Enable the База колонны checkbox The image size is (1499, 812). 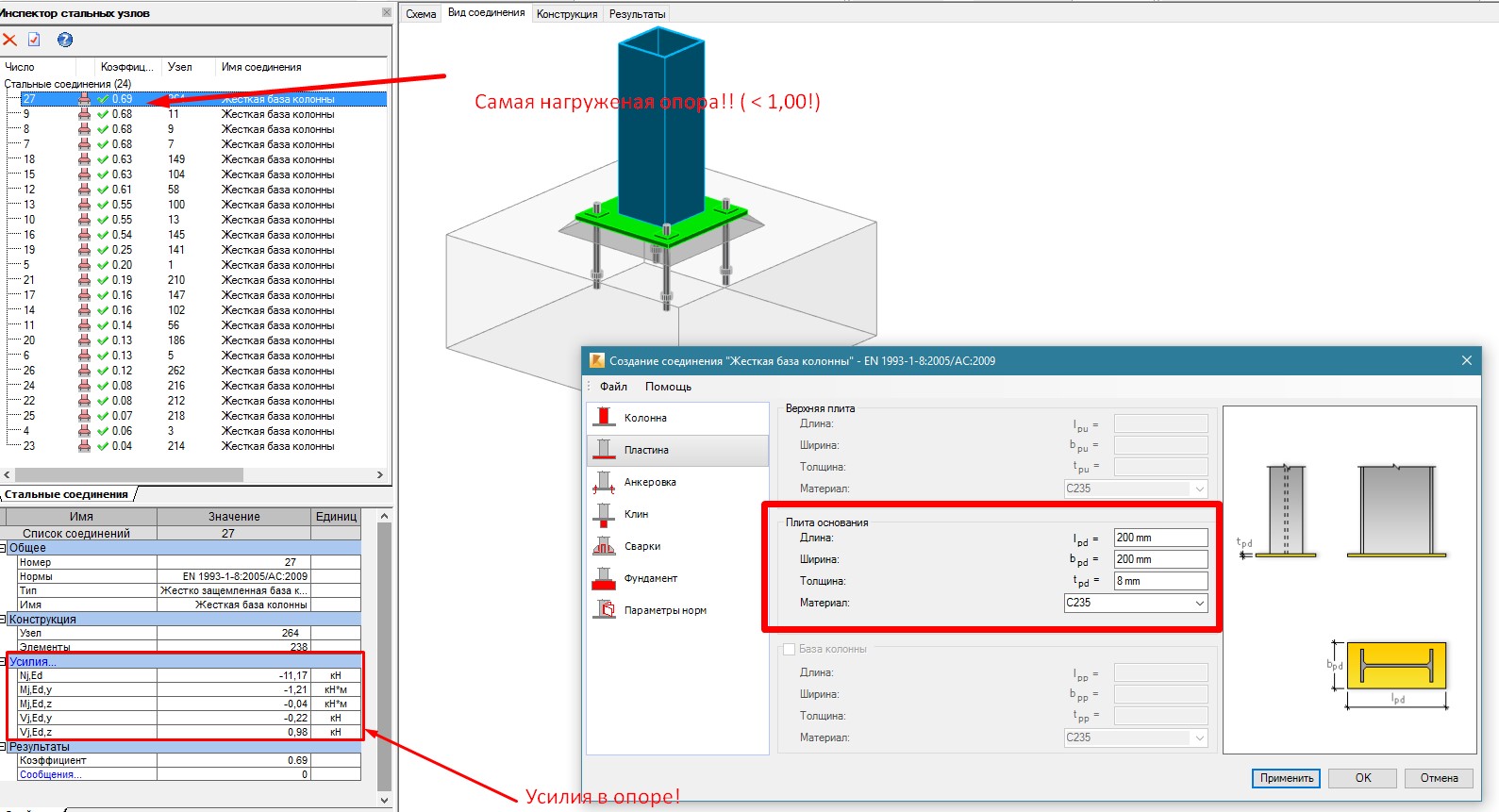click(790, 649)
